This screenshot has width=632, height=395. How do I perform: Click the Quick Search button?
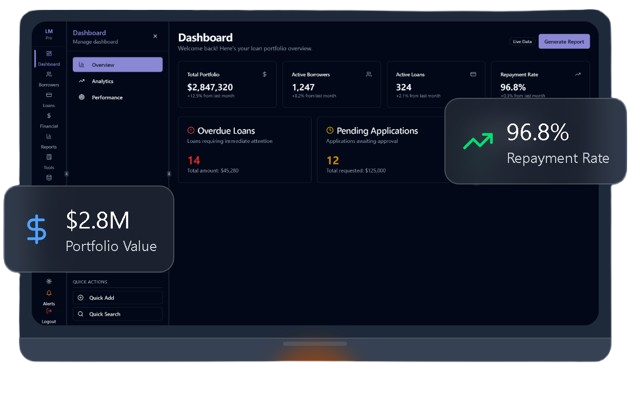click(118, 314)
